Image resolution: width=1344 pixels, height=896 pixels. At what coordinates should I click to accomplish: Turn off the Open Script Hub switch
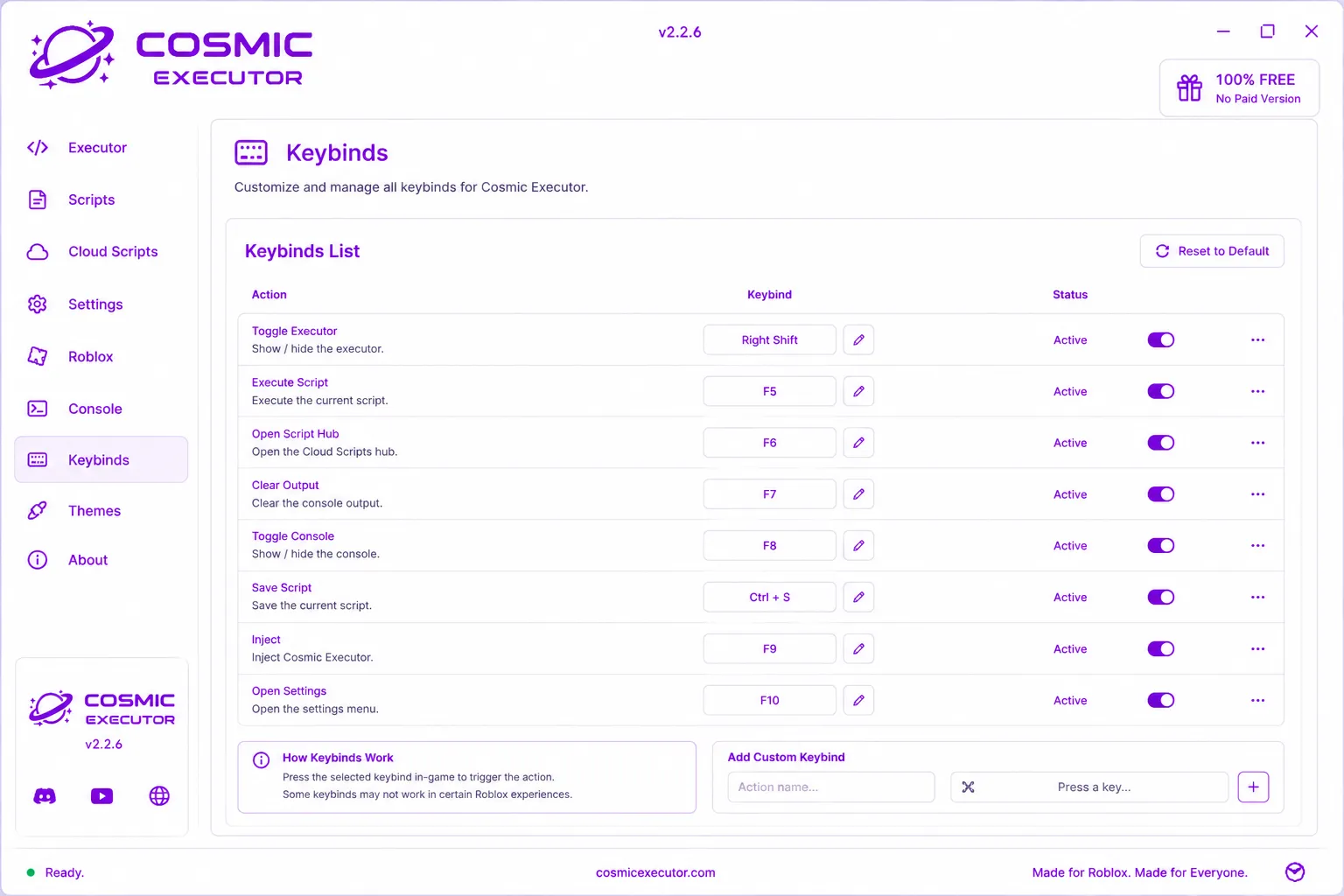tap(1161, 443)
